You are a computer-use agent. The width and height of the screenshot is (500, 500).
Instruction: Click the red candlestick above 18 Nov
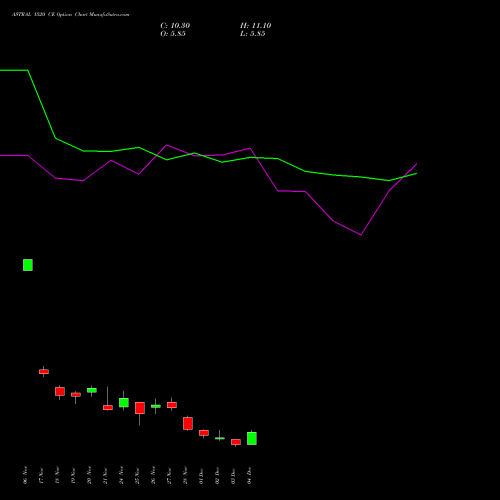click(x=60, y=392)
